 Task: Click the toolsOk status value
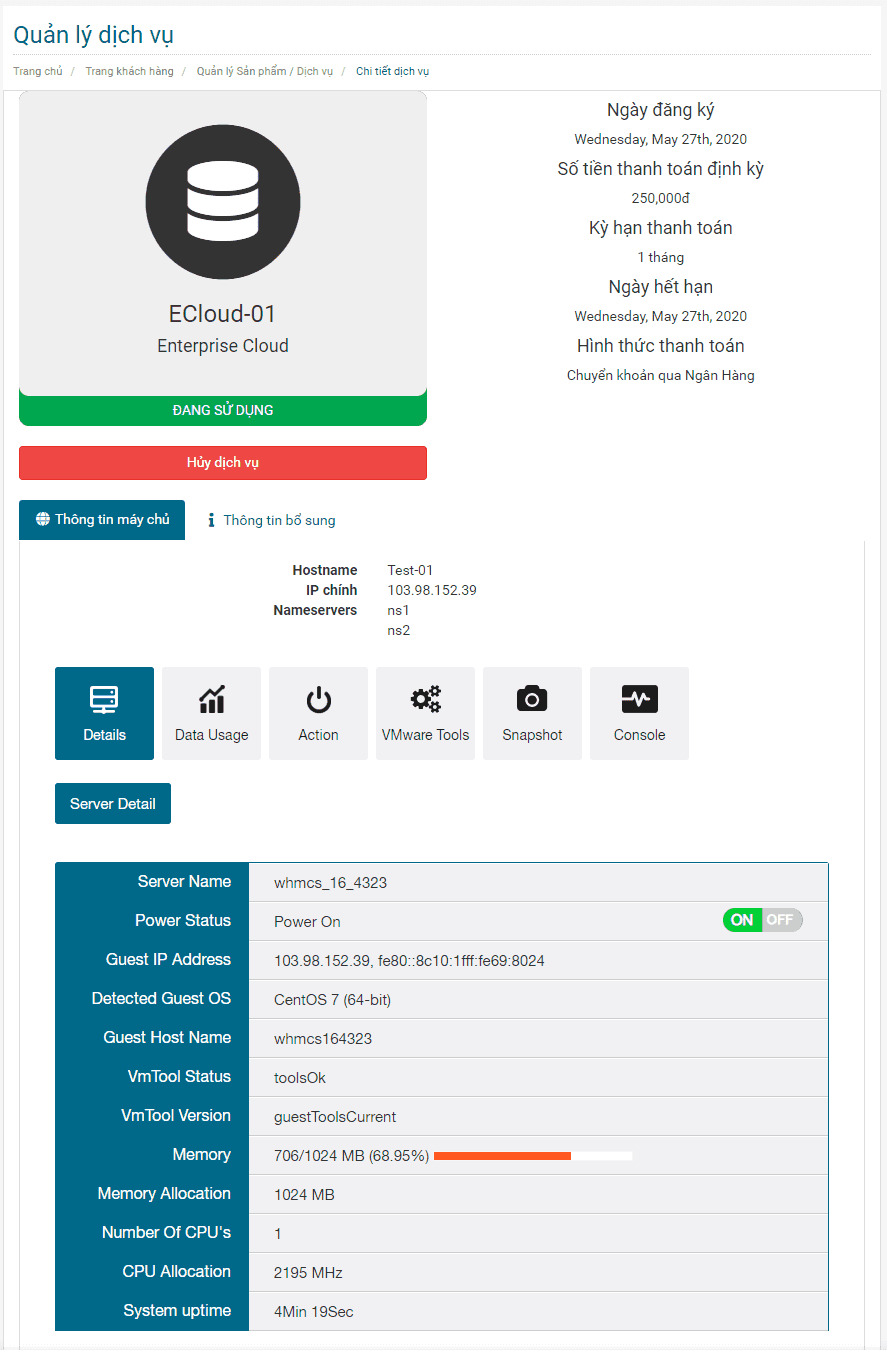tap(300, 1078)
